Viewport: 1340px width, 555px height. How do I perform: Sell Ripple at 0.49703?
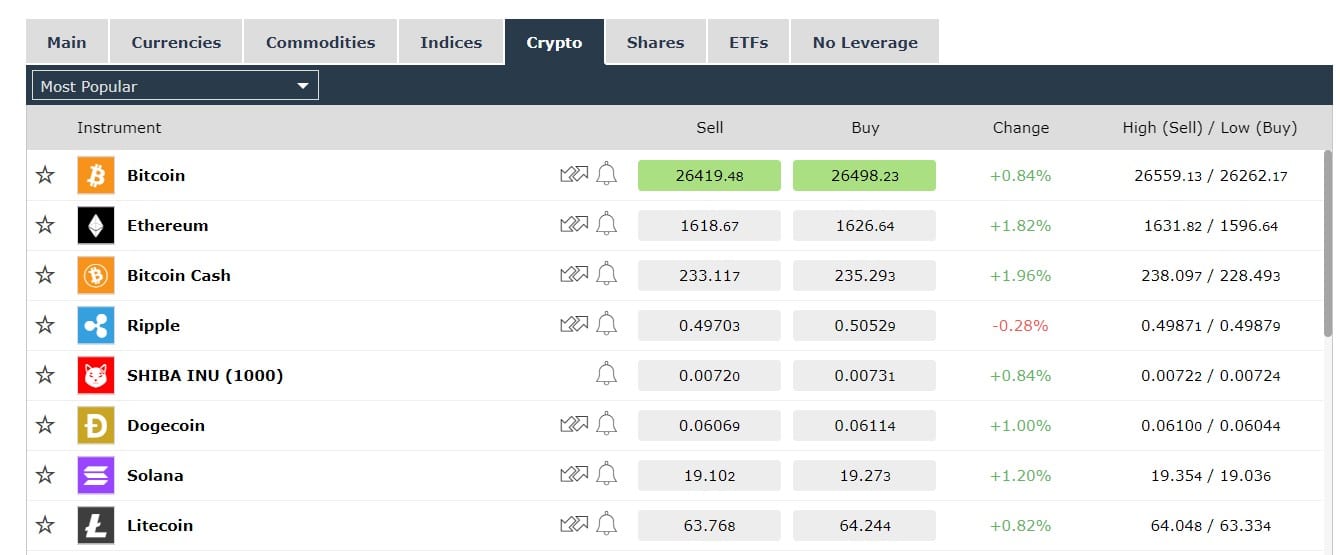(709, 325)
